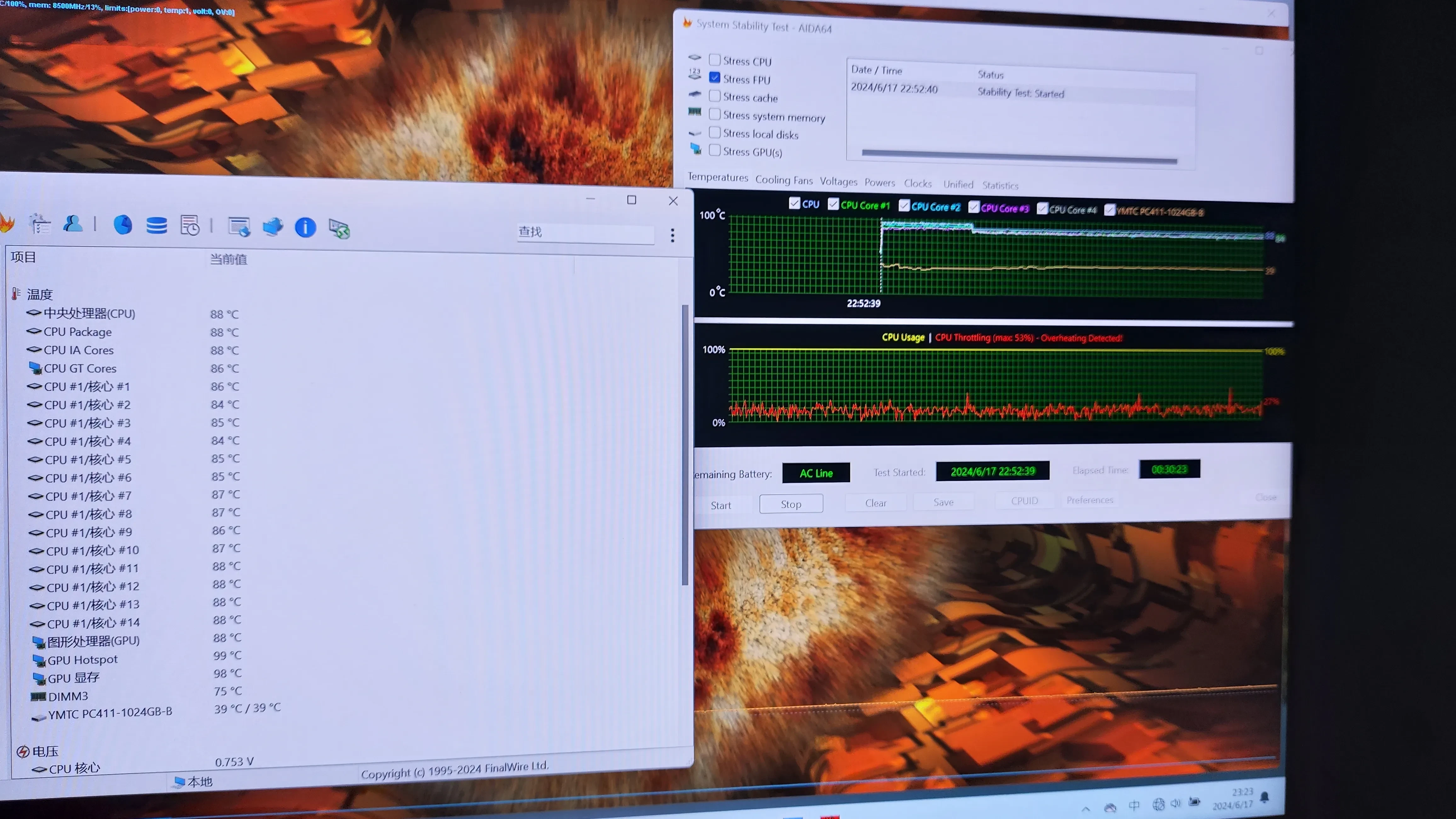Click the blue user silhouette toolbar icon
The image size is (1456, 819).
[x=73, y=224]
